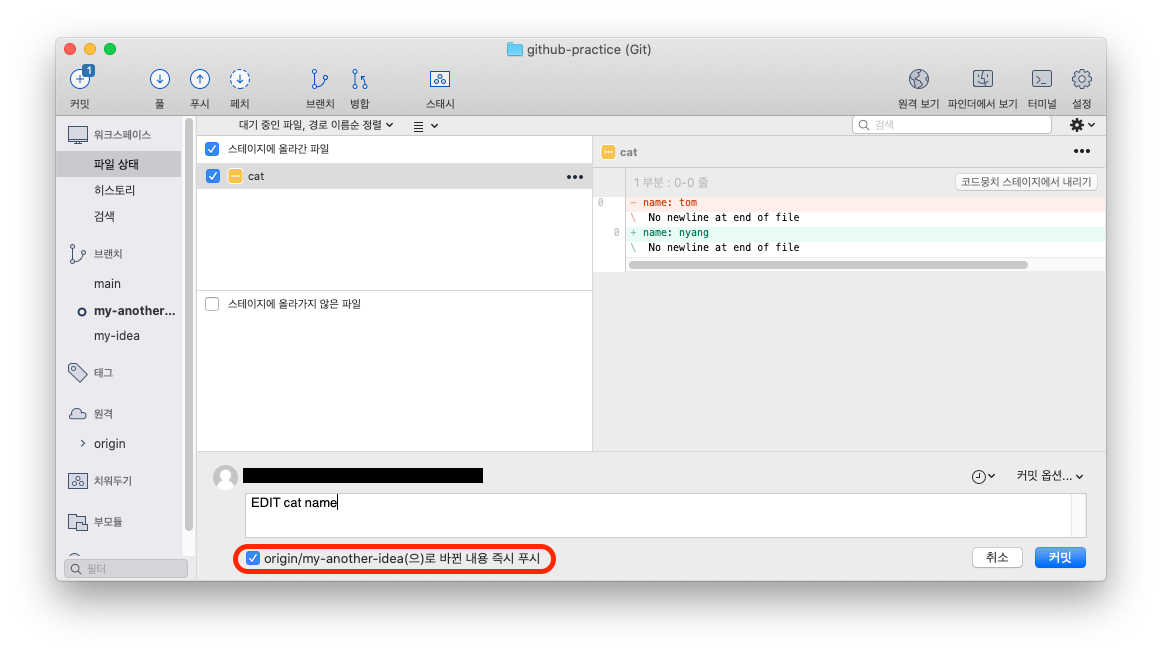Click the Commit (커밋) toolbar icon
The height and width of the screenshot is (655, 1162).
coord(80,79)
